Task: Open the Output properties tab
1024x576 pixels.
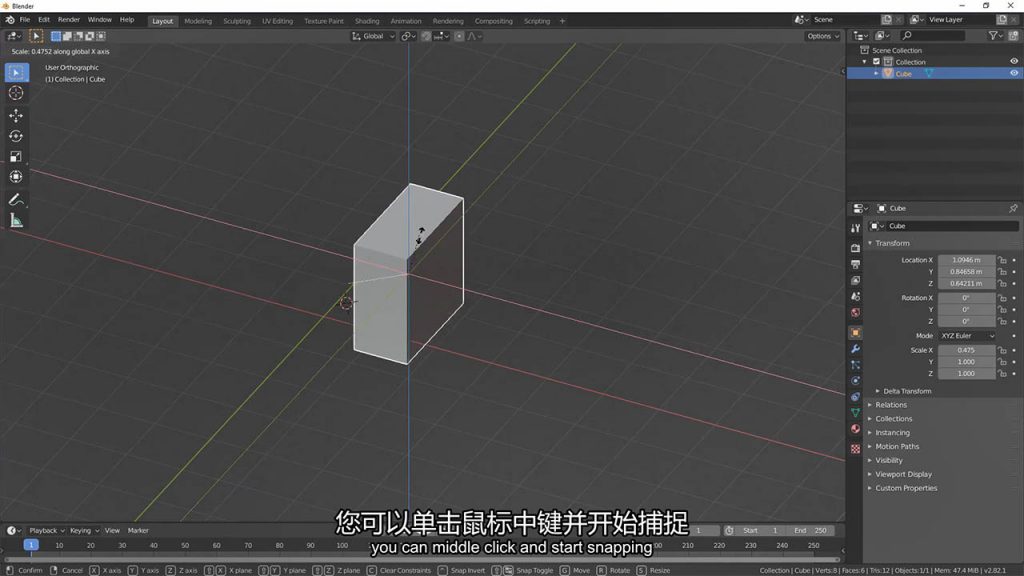Action: point(856,264)
